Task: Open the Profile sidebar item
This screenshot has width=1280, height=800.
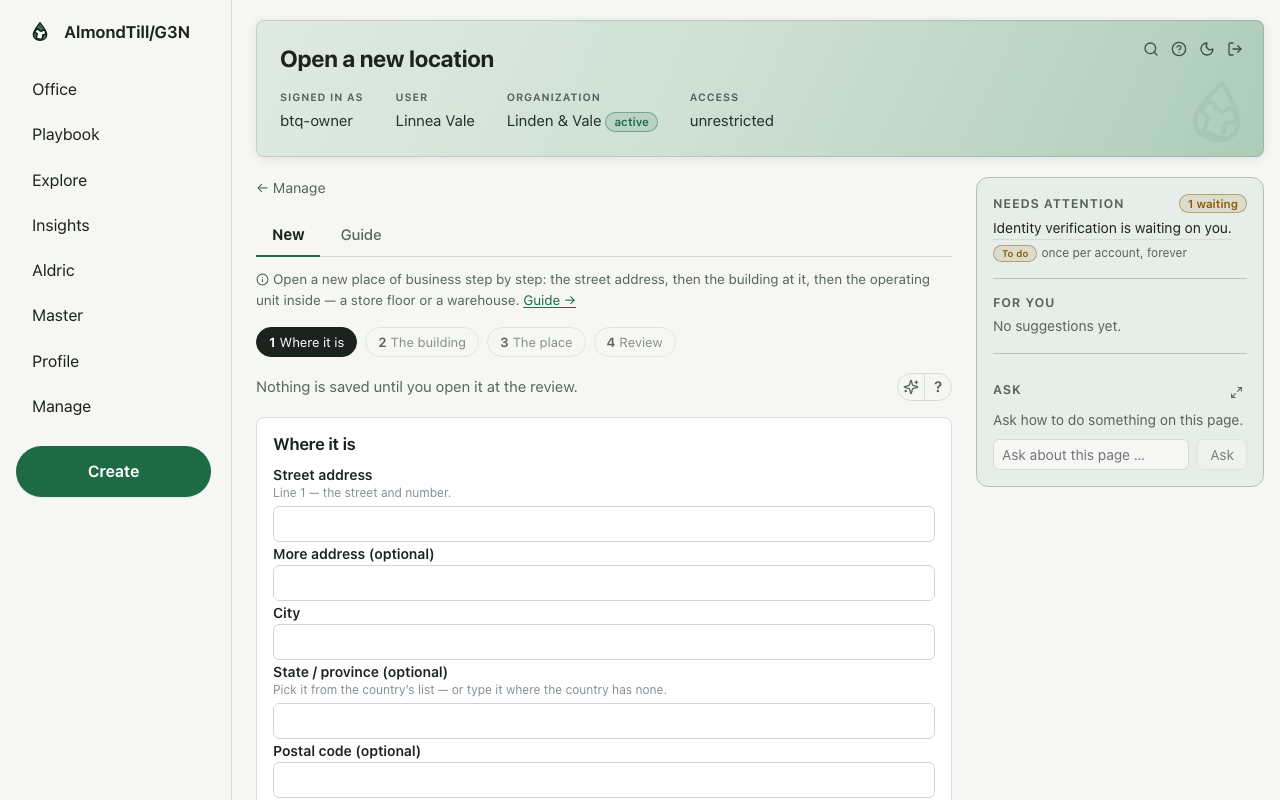Action: 55,361
